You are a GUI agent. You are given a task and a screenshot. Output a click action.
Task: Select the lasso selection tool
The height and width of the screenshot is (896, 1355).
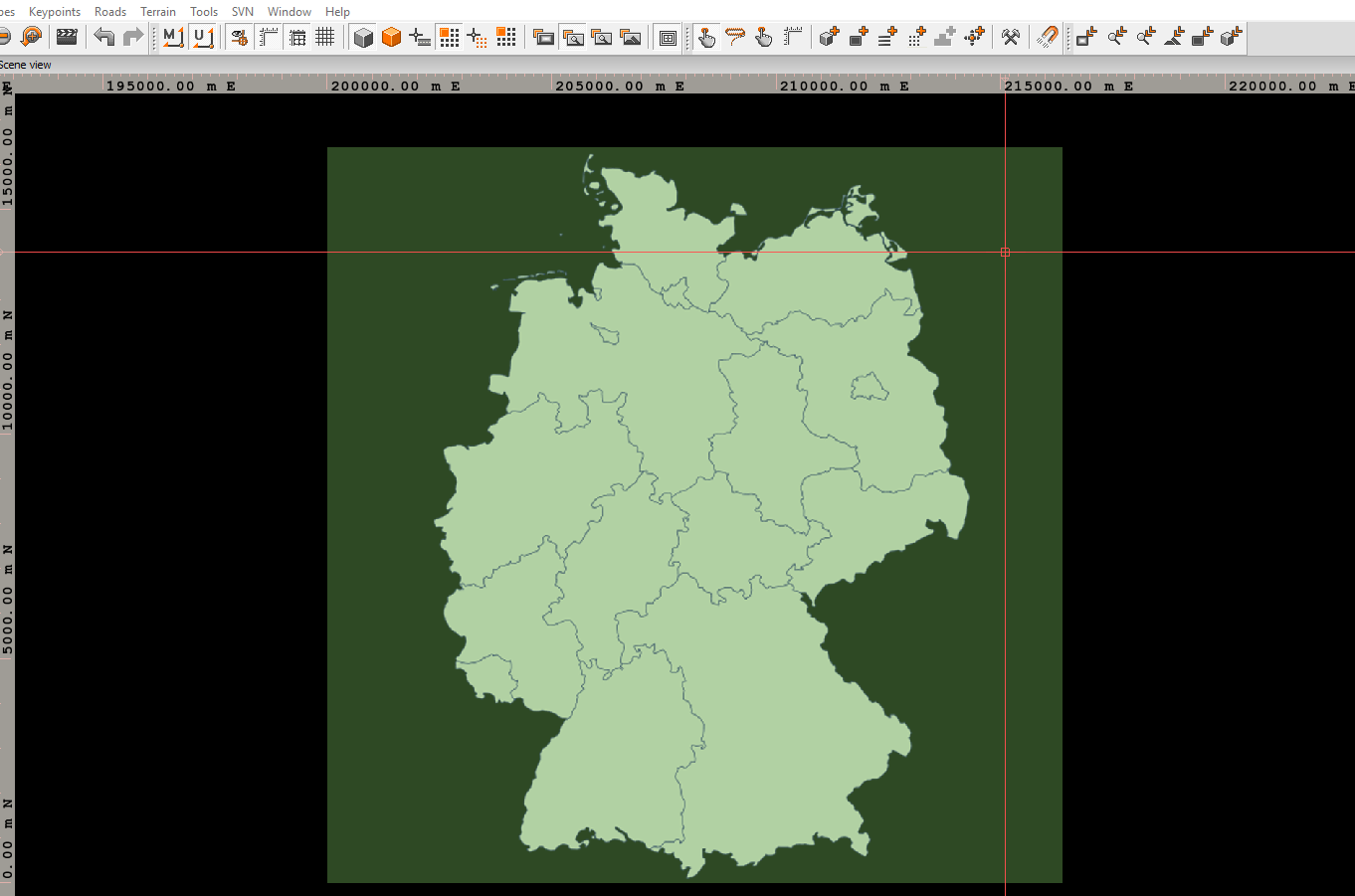point(735,37)
